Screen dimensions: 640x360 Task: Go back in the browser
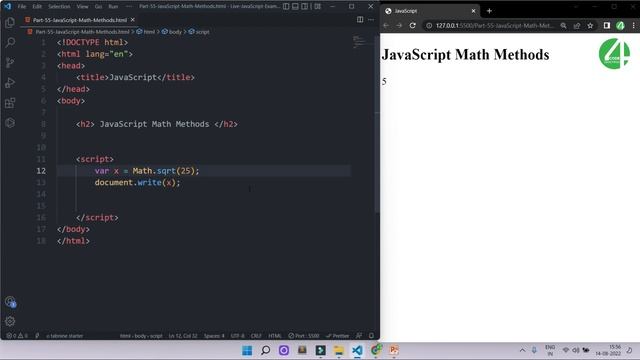point(386,25)
